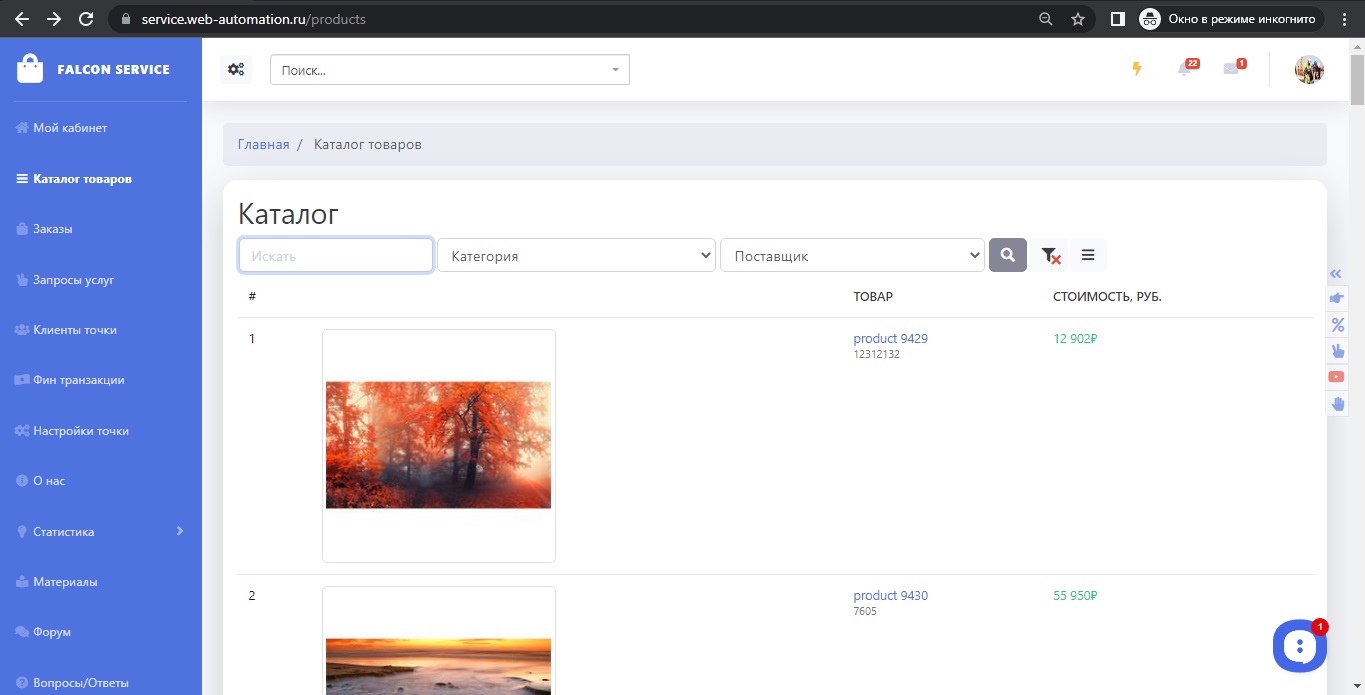This screenshot has height=695, width=1365.
Task: Click the percent icon in side panel
Action: 1337,325
